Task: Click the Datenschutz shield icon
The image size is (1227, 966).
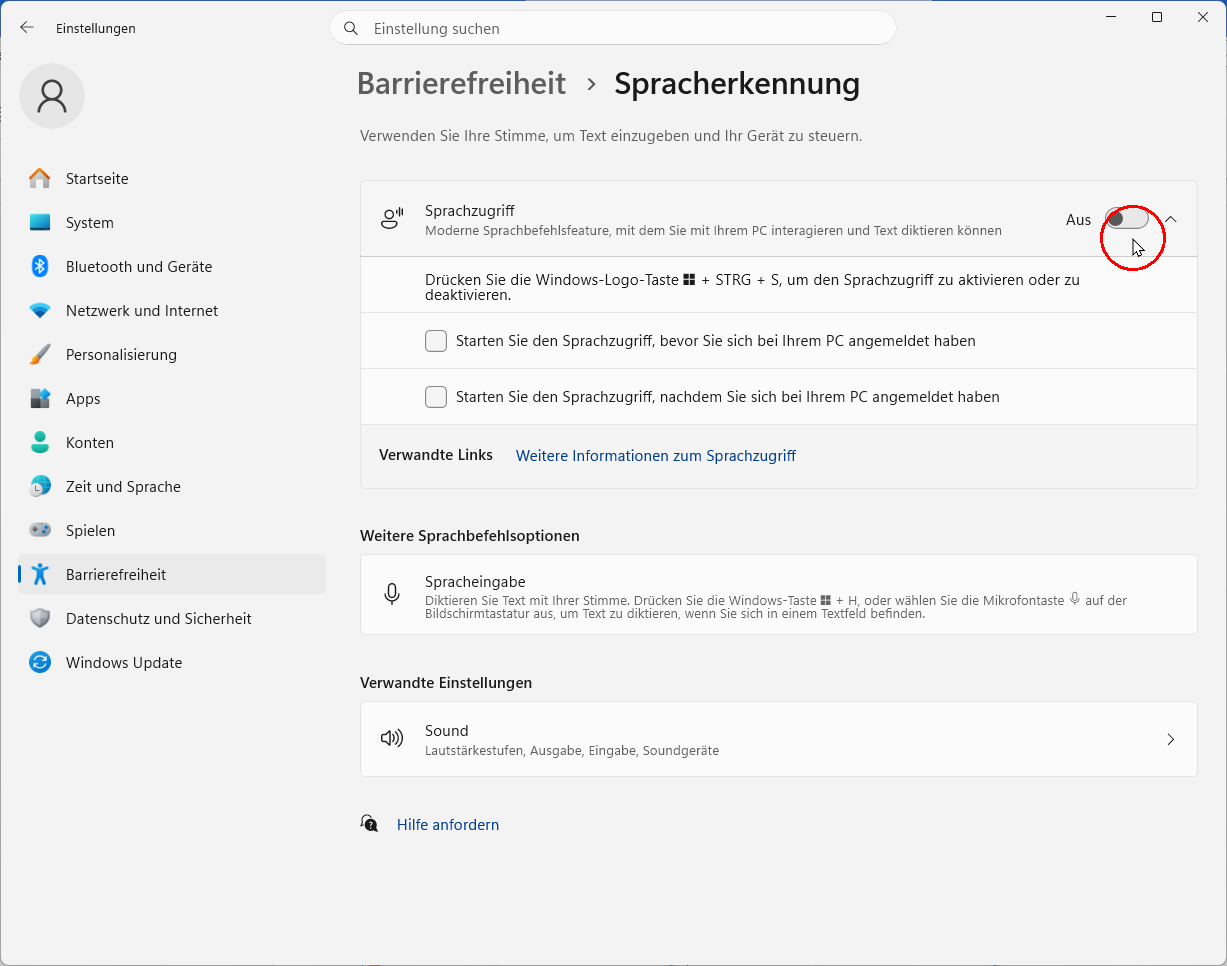Action: pos(40,619)
